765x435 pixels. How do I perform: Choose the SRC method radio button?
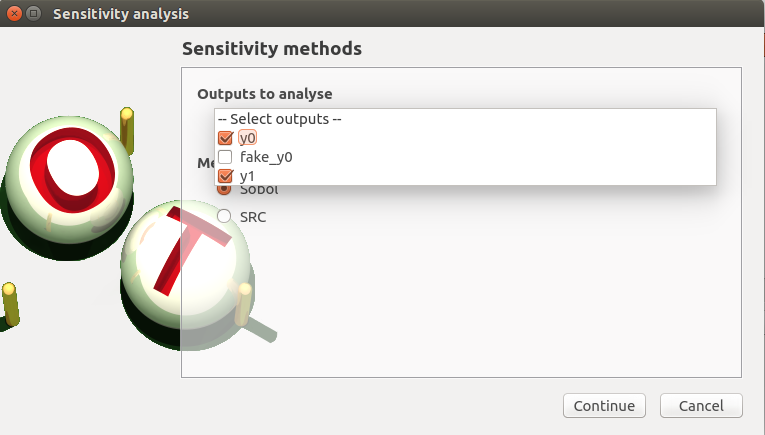coord(224,216)
